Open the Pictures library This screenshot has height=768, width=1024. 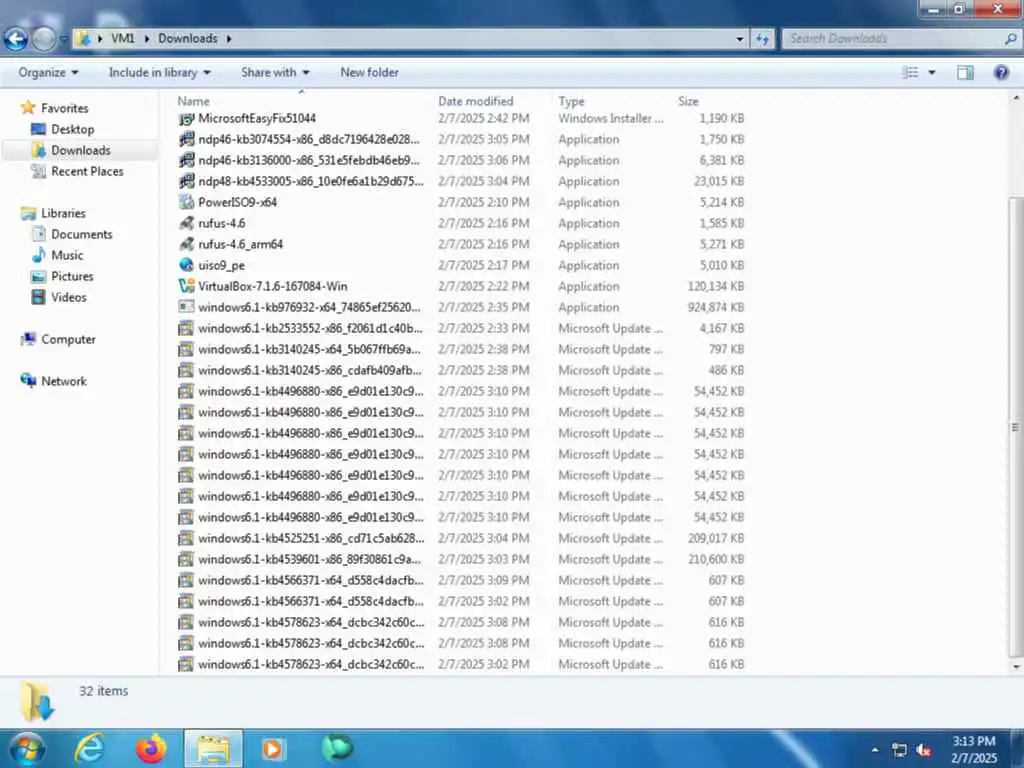(72, 276)
